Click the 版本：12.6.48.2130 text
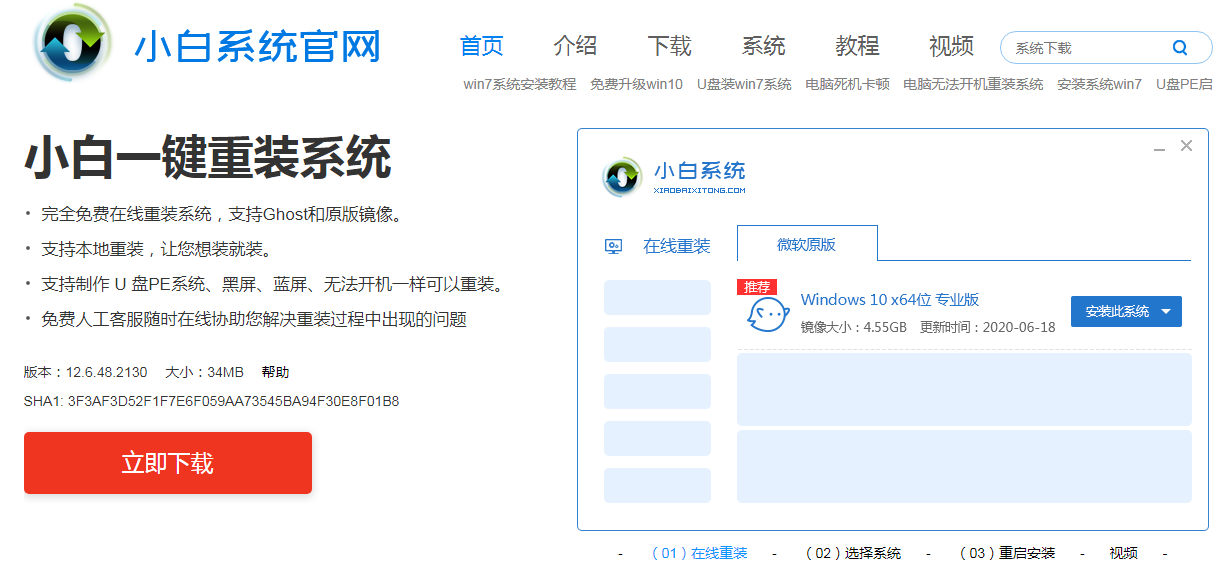Screen dimensions: 1231x582 [x=85, y=372]
